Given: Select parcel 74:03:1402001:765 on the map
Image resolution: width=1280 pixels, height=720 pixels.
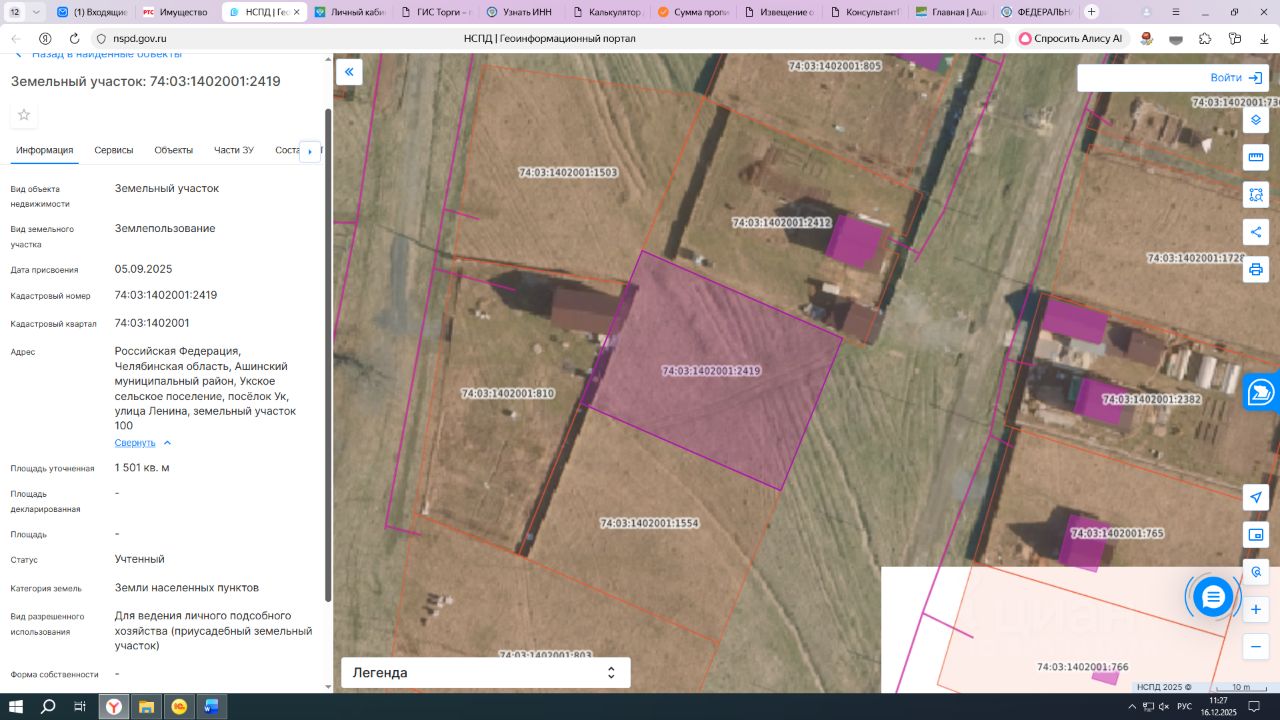Looking at the screenshot, I should click(1118, 533).
